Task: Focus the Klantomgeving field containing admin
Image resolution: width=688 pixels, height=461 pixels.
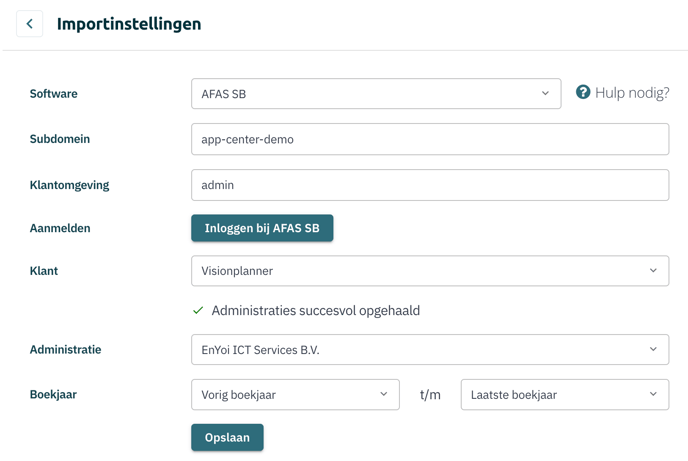Action: tap(430, 185)
